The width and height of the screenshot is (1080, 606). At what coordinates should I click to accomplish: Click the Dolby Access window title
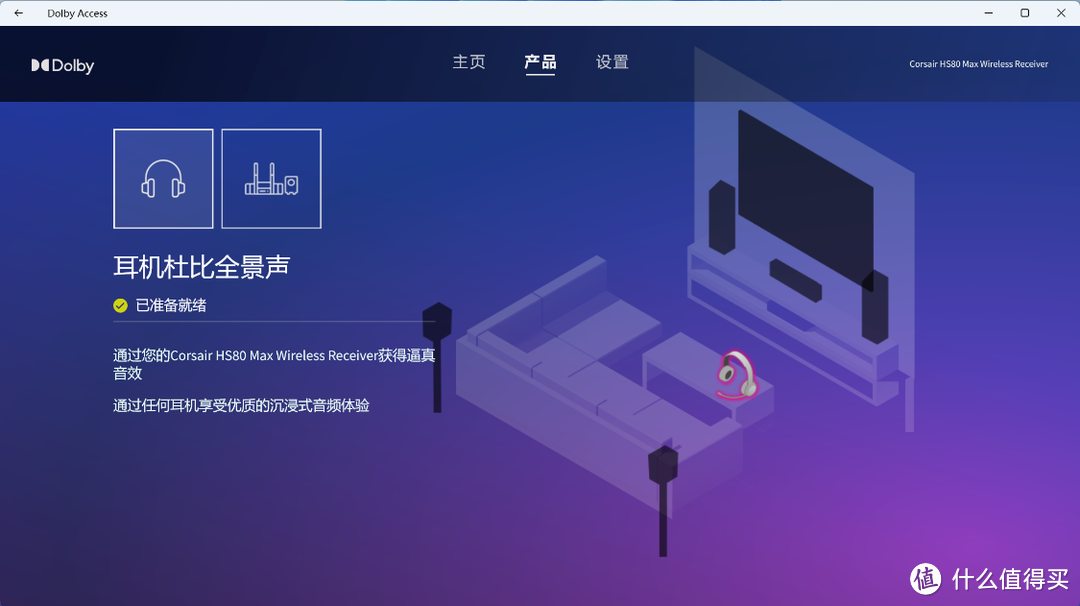(77, 13)
